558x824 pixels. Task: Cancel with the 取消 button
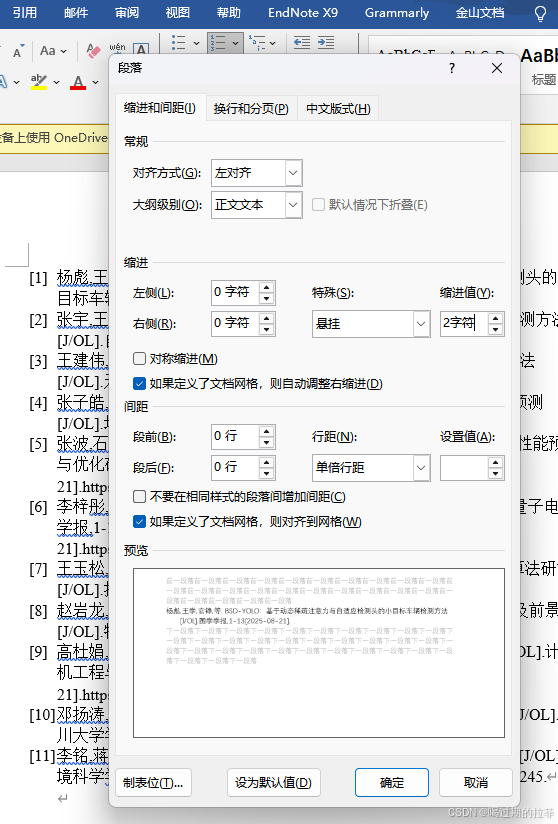476,782
